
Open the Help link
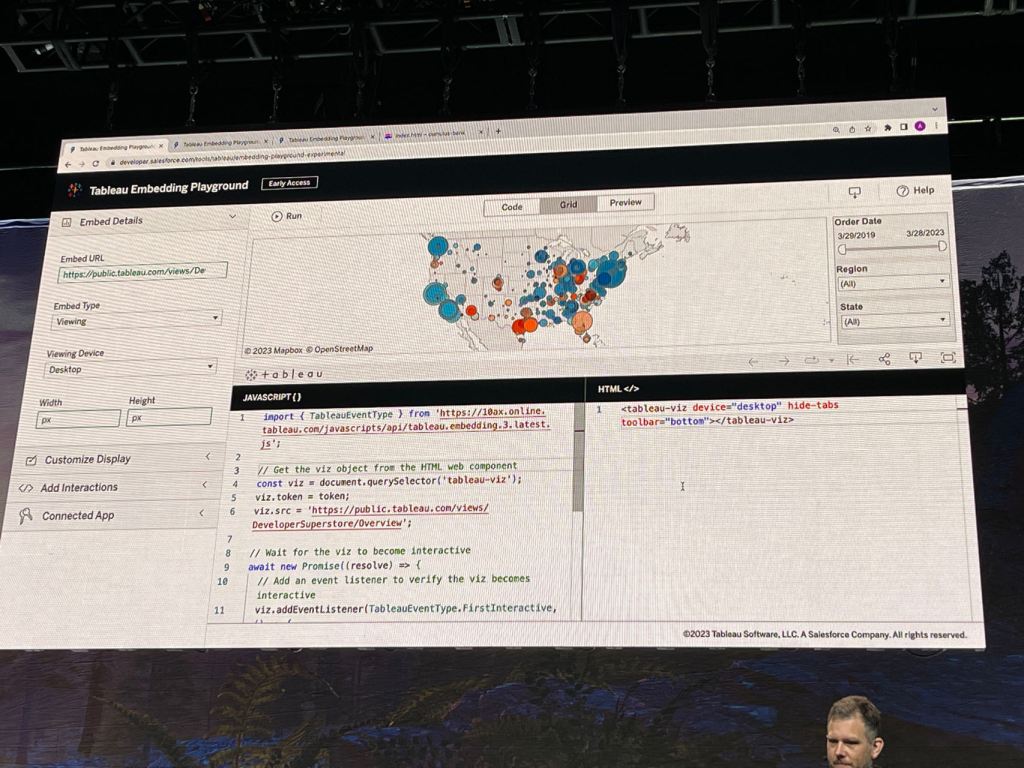[915, 190]
